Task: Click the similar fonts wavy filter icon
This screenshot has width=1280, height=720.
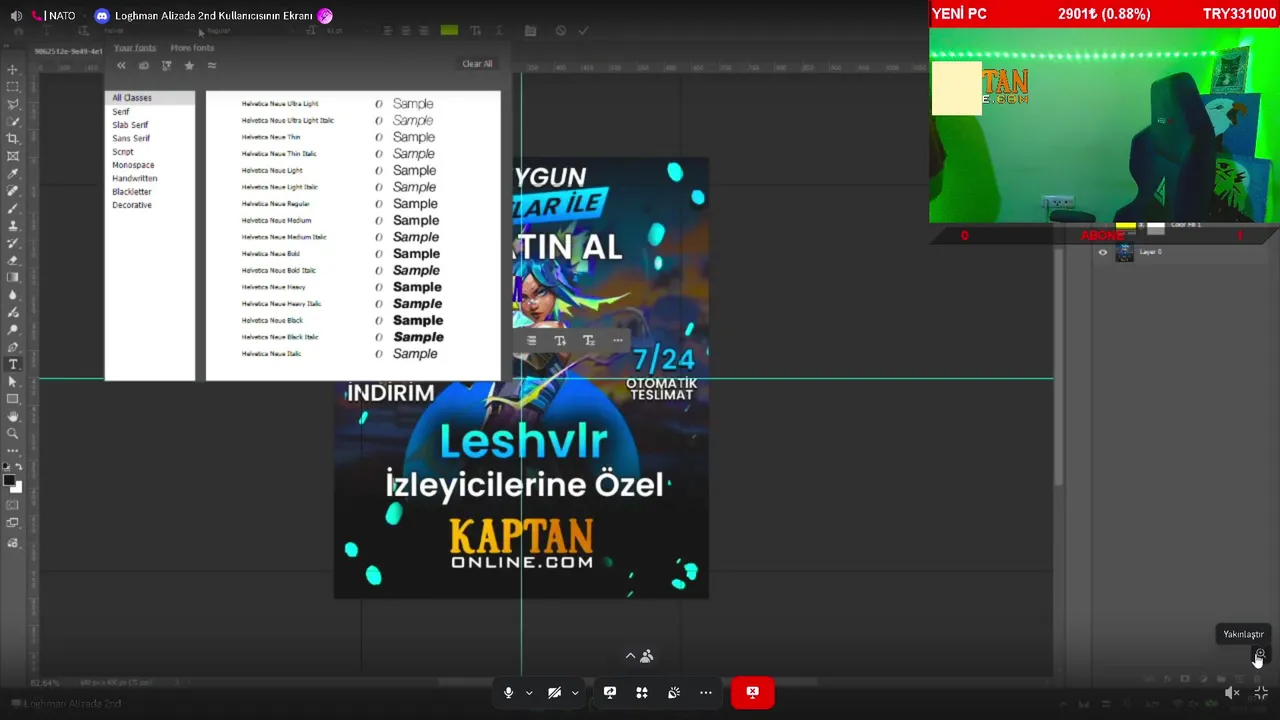Action: (212, 66)
